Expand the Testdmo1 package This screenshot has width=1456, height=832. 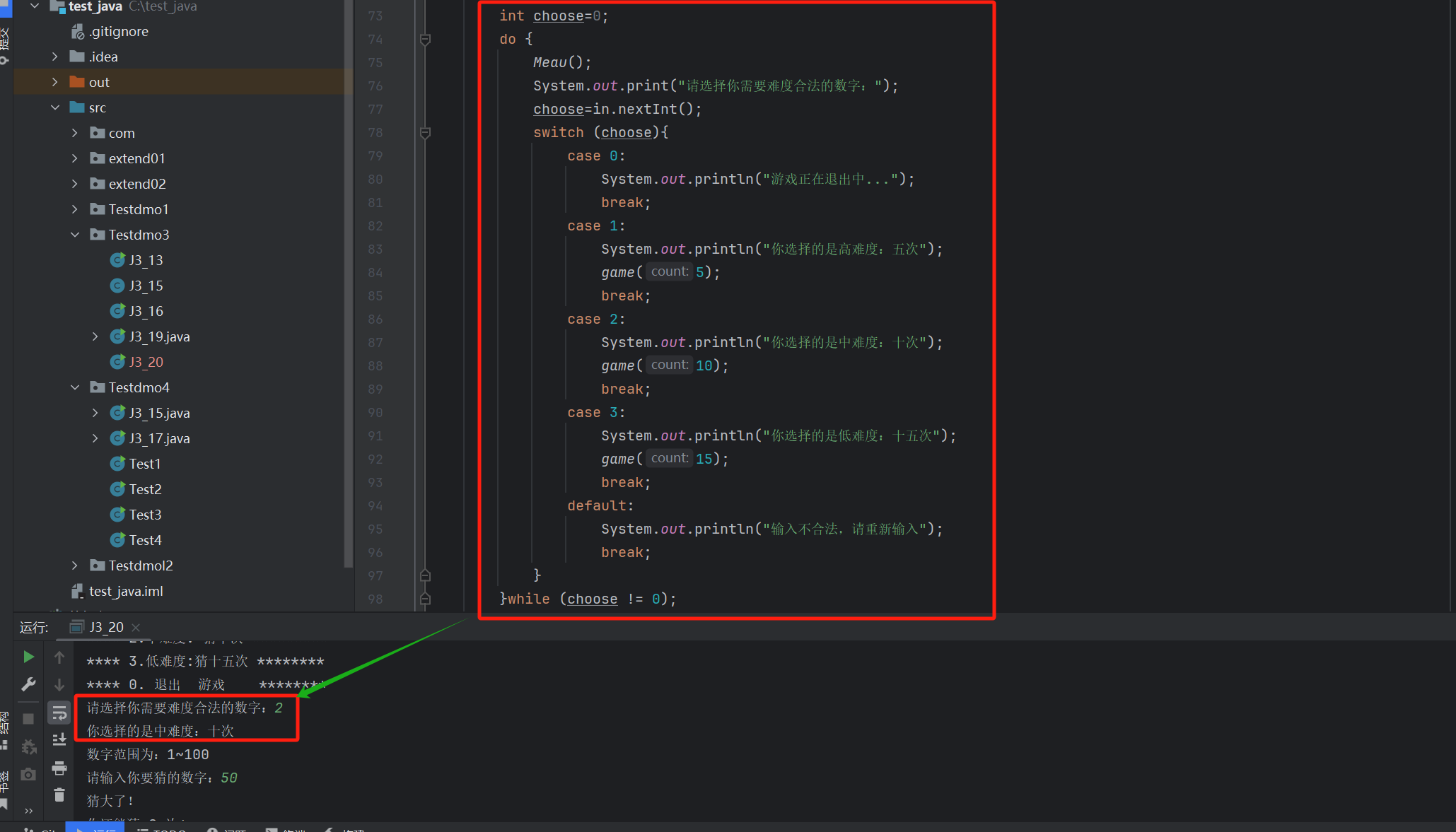[75, 209]
